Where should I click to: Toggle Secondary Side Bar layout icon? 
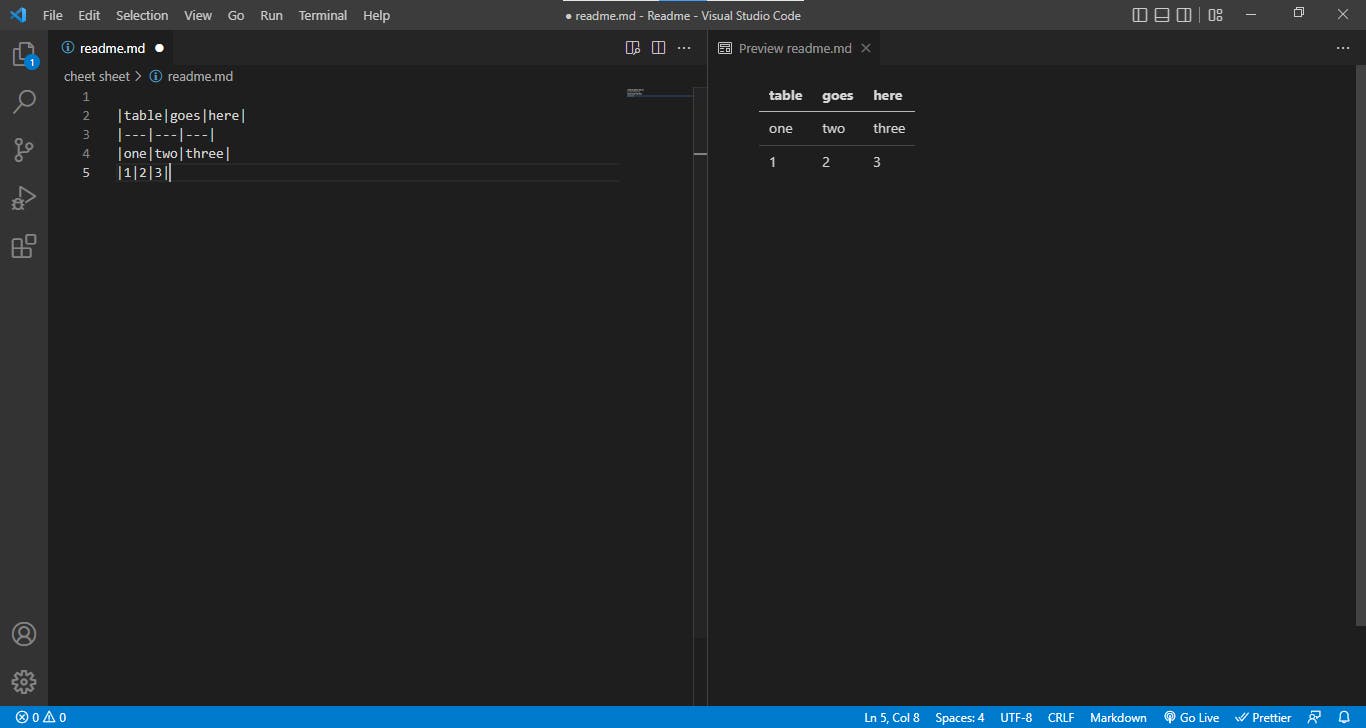point(1184,15)
